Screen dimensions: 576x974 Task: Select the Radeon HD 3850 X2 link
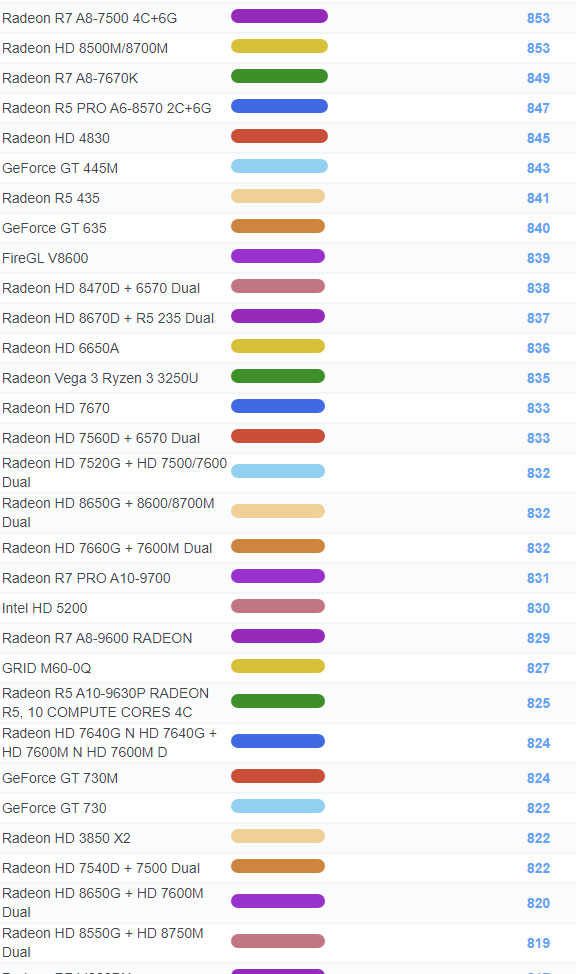tap(66, 838)
